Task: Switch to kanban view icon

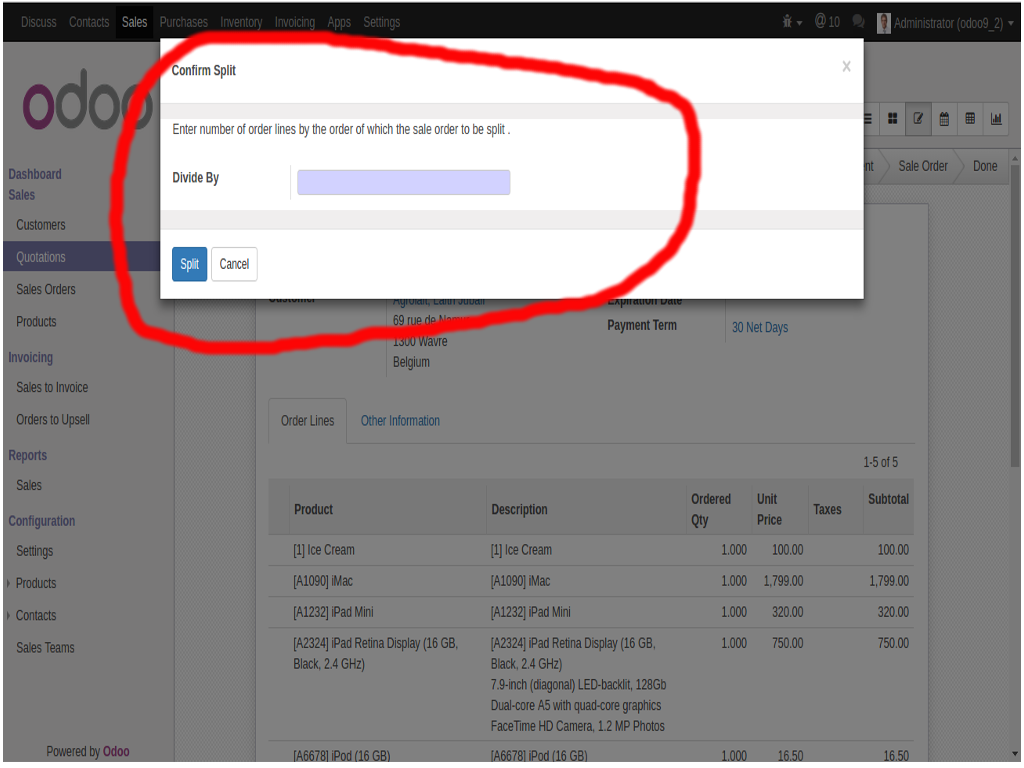Action: click(x=892, y=119)
